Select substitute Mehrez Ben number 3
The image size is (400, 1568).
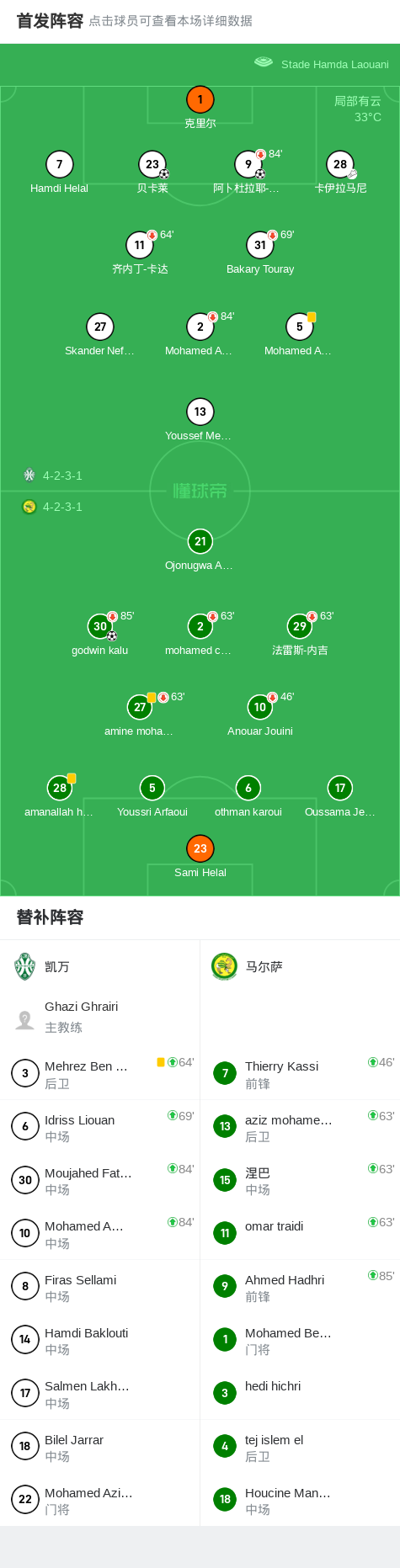pos(99,1073)
